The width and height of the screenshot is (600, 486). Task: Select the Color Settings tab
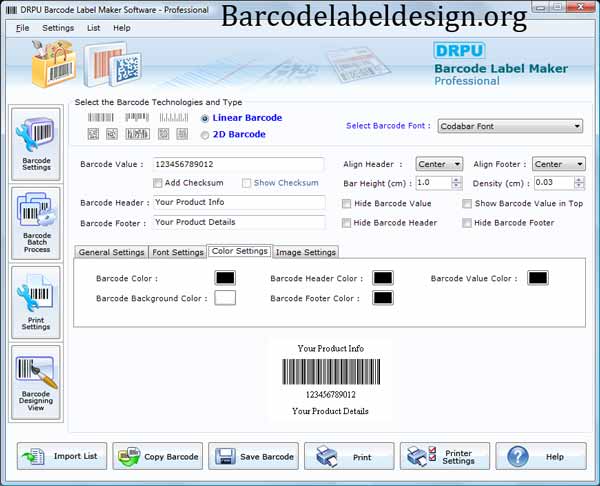point(240,251)
